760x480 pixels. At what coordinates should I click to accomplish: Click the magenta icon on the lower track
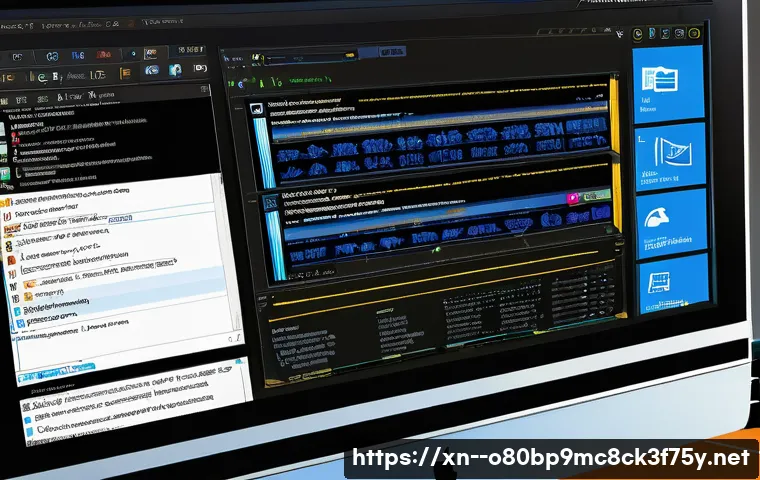(x=573, y=198)
